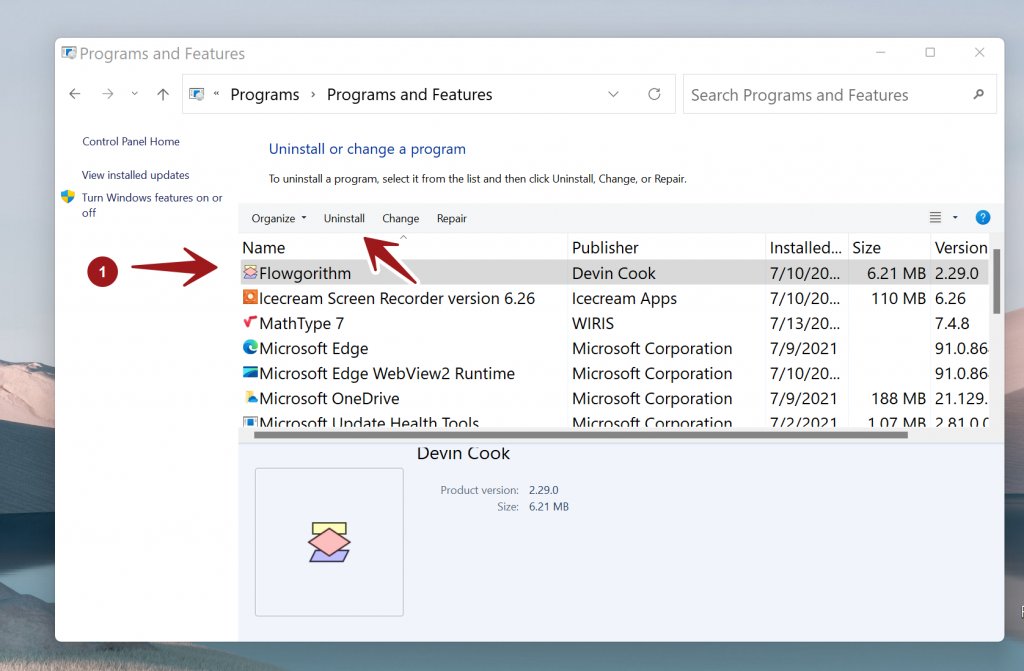Uninstall the selected Flowgorithm program
Image resolution: width=1024 pixels, height=671 pixels.
point(344,218)
